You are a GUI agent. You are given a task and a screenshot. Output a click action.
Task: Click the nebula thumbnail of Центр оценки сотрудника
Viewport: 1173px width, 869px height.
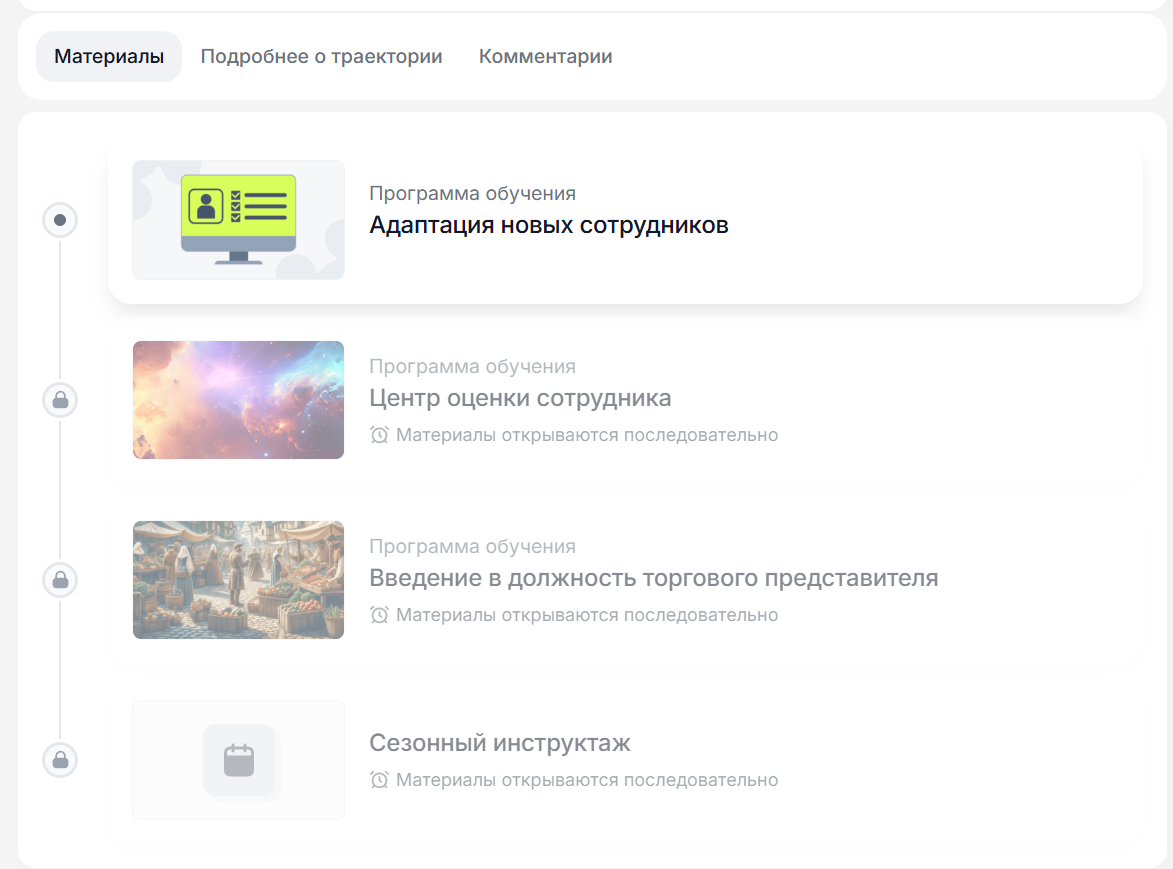[239, 400]
